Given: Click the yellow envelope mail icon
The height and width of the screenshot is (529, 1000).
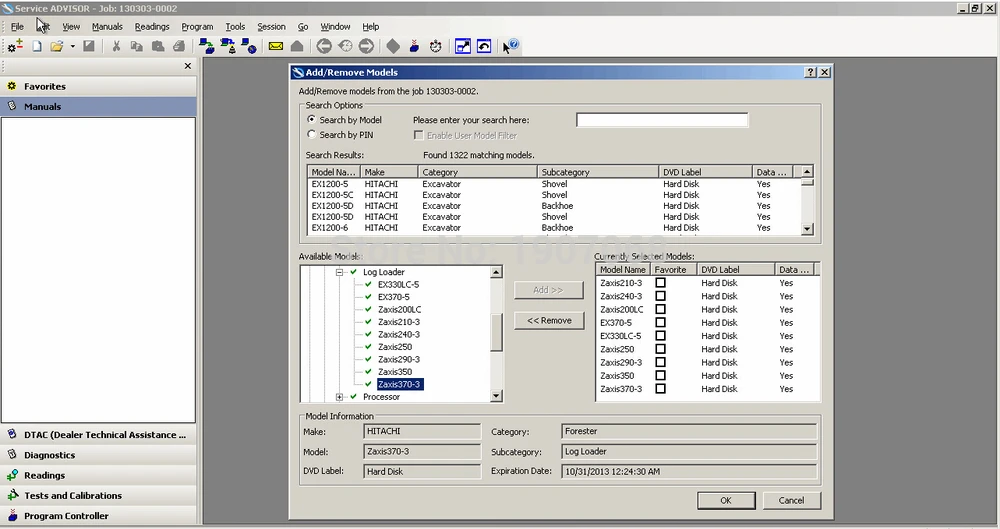Looking at the screenshot, I should [x=275, y=46].
